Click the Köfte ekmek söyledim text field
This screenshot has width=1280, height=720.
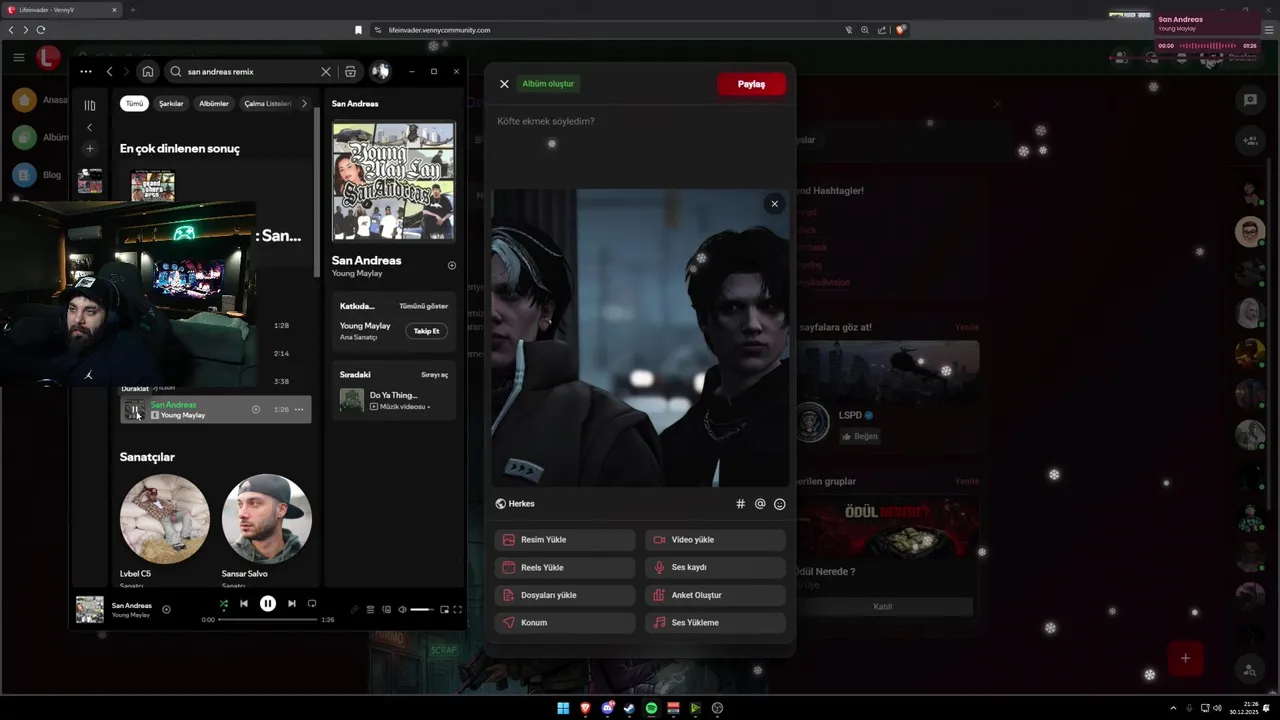(640, 121)
